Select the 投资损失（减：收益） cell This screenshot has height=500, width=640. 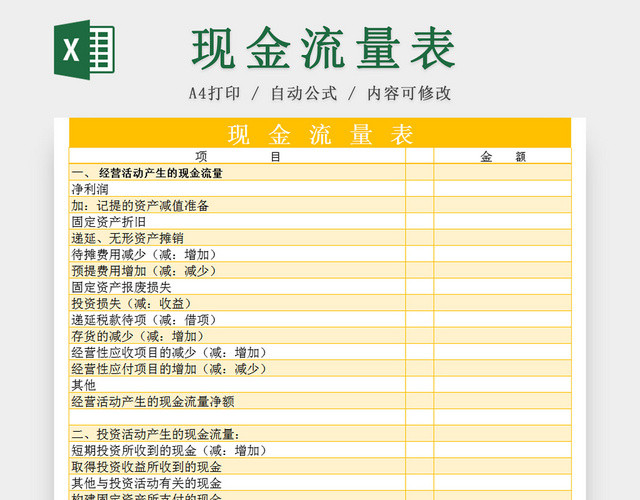(237, 303)
